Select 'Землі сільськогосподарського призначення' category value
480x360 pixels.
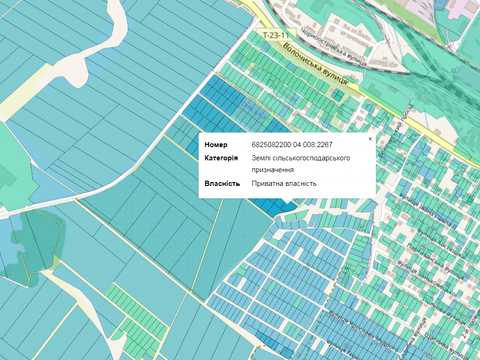(301, 164)
